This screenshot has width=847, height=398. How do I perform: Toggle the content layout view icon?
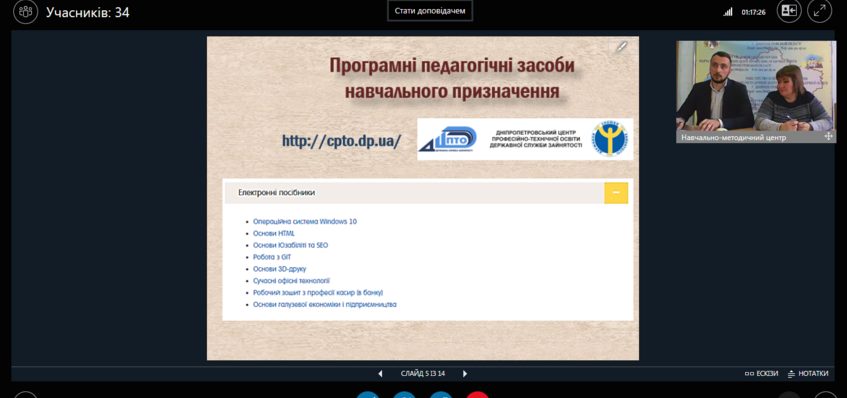pyautogui.click(x=789, y=11)
